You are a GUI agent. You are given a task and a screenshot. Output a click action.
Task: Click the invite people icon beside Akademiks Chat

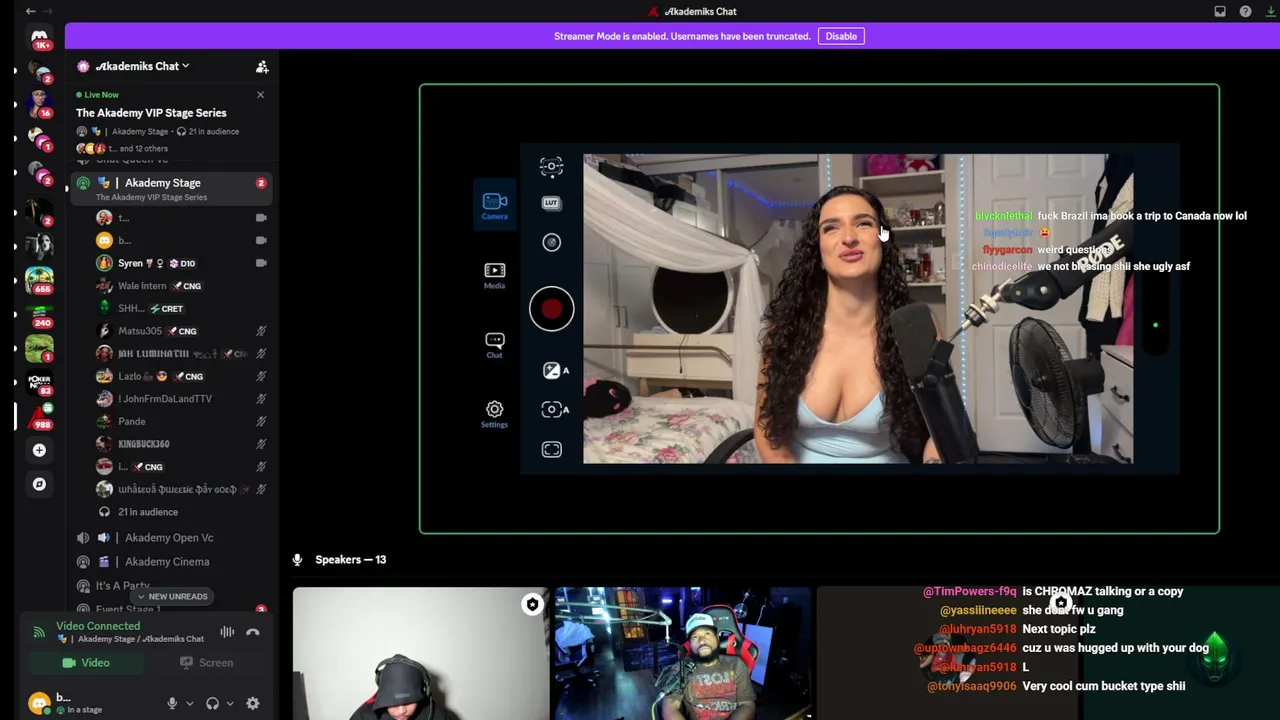coord(262,67)
